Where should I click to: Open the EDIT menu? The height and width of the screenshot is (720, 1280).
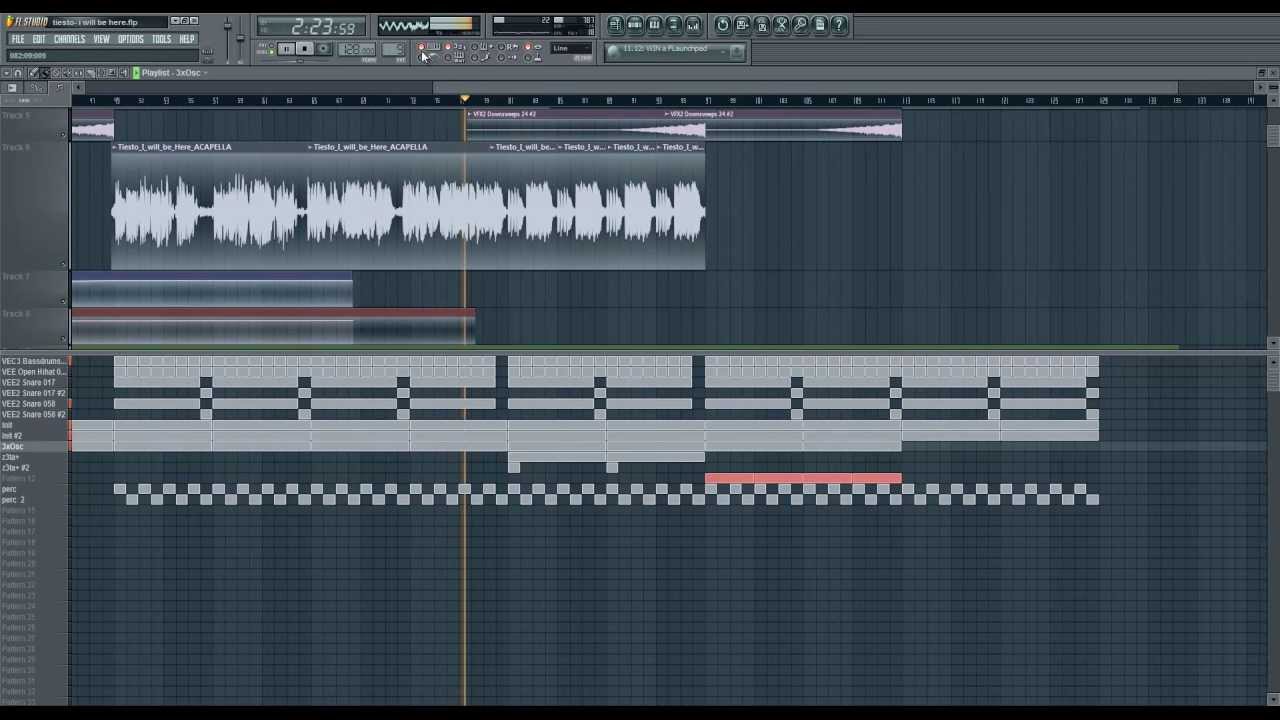(x=39, y=39)
